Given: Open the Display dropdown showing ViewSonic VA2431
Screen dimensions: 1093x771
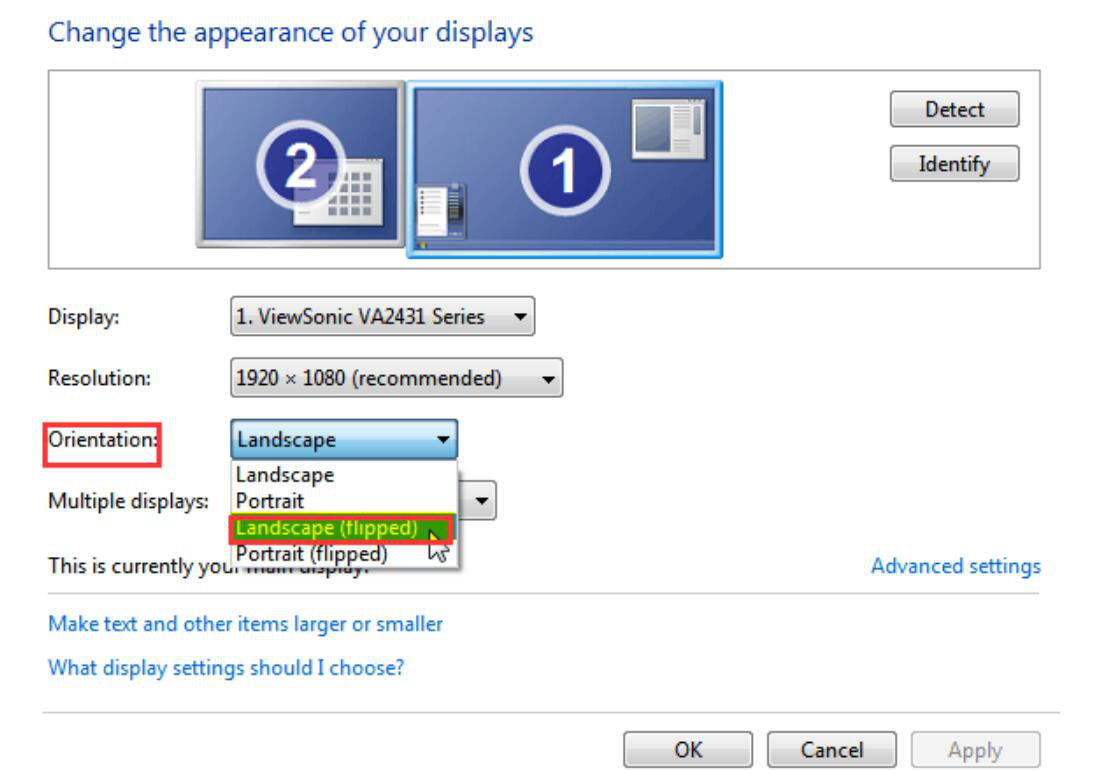Looking at the screenshot, I should pyautogui.click(x=383, y=316).
